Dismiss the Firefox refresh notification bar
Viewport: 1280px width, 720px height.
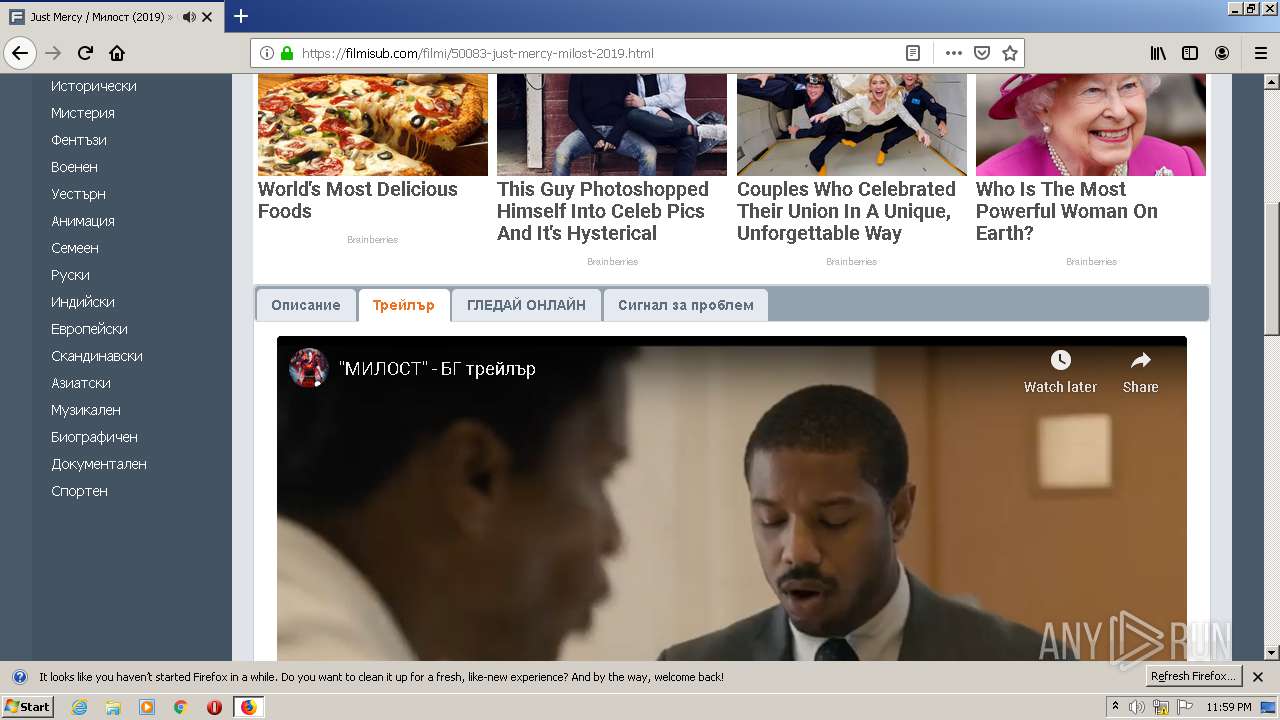[x=1258, y=677]
